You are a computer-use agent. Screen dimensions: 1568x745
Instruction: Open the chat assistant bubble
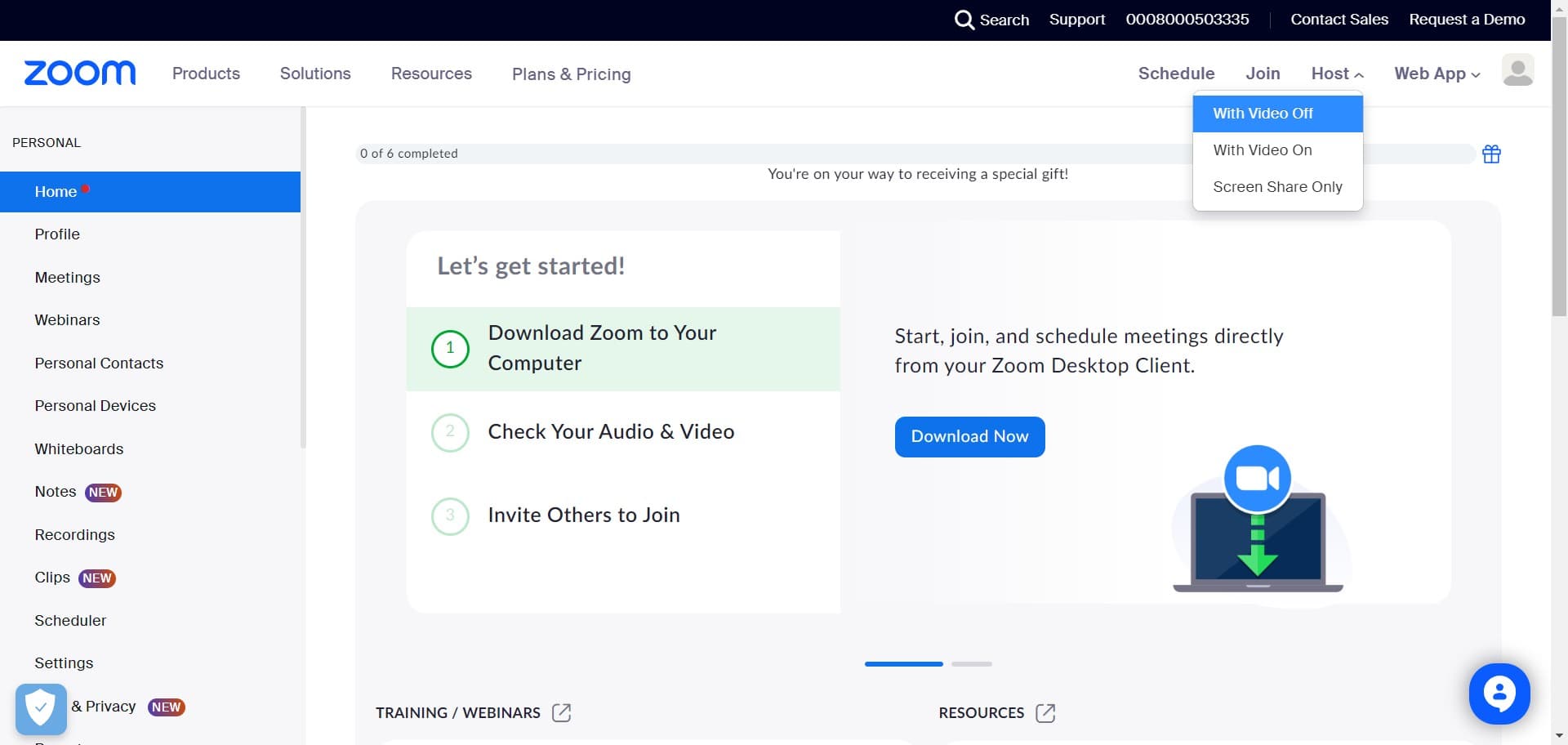pos(1499,694)
